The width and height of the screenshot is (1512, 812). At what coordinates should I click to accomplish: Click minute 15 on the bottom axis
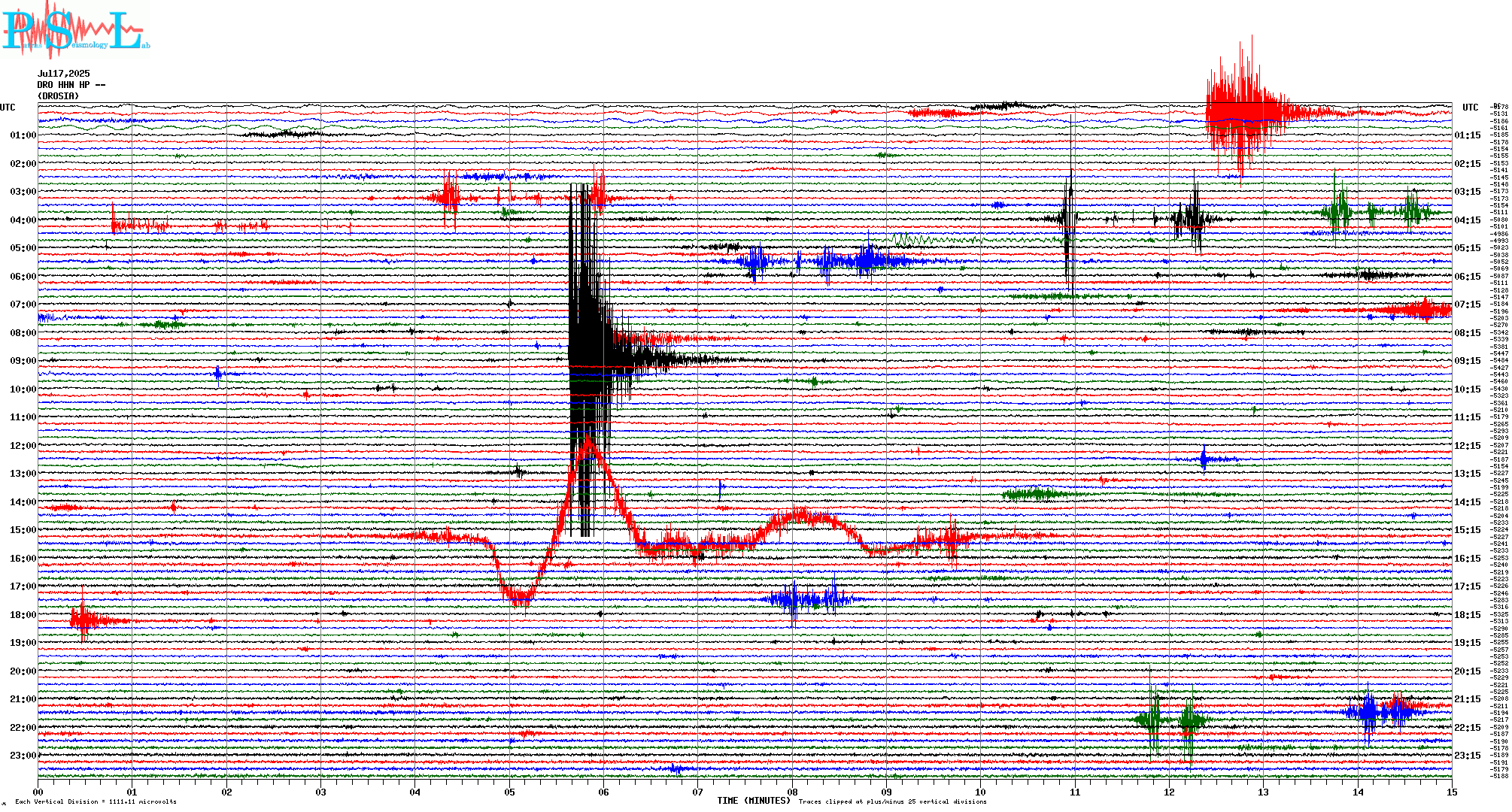click(x=1452, y=792)
